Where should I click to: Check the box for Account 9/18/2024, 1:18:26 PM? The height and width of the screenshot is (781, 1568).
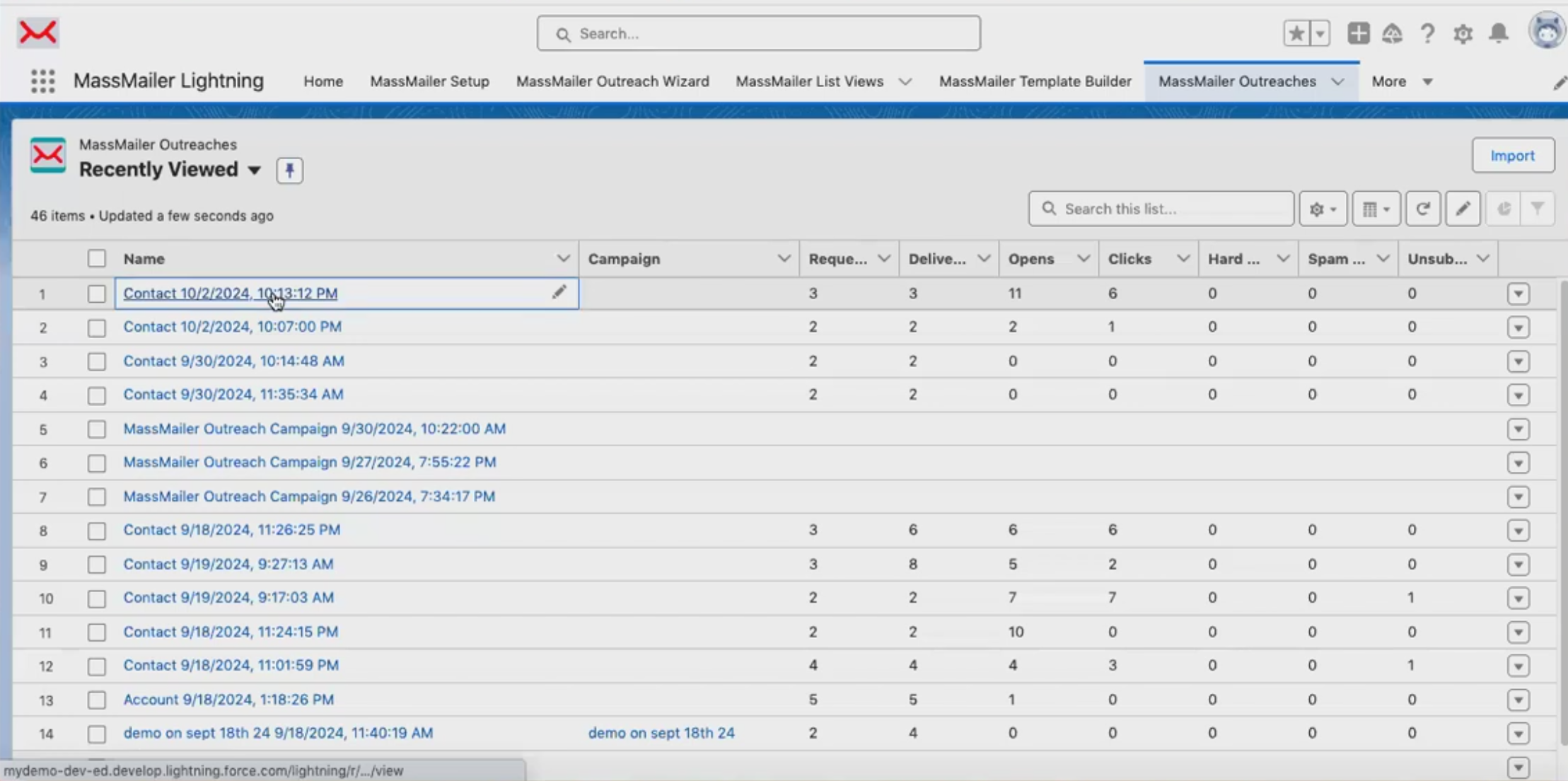pos(97,700)
